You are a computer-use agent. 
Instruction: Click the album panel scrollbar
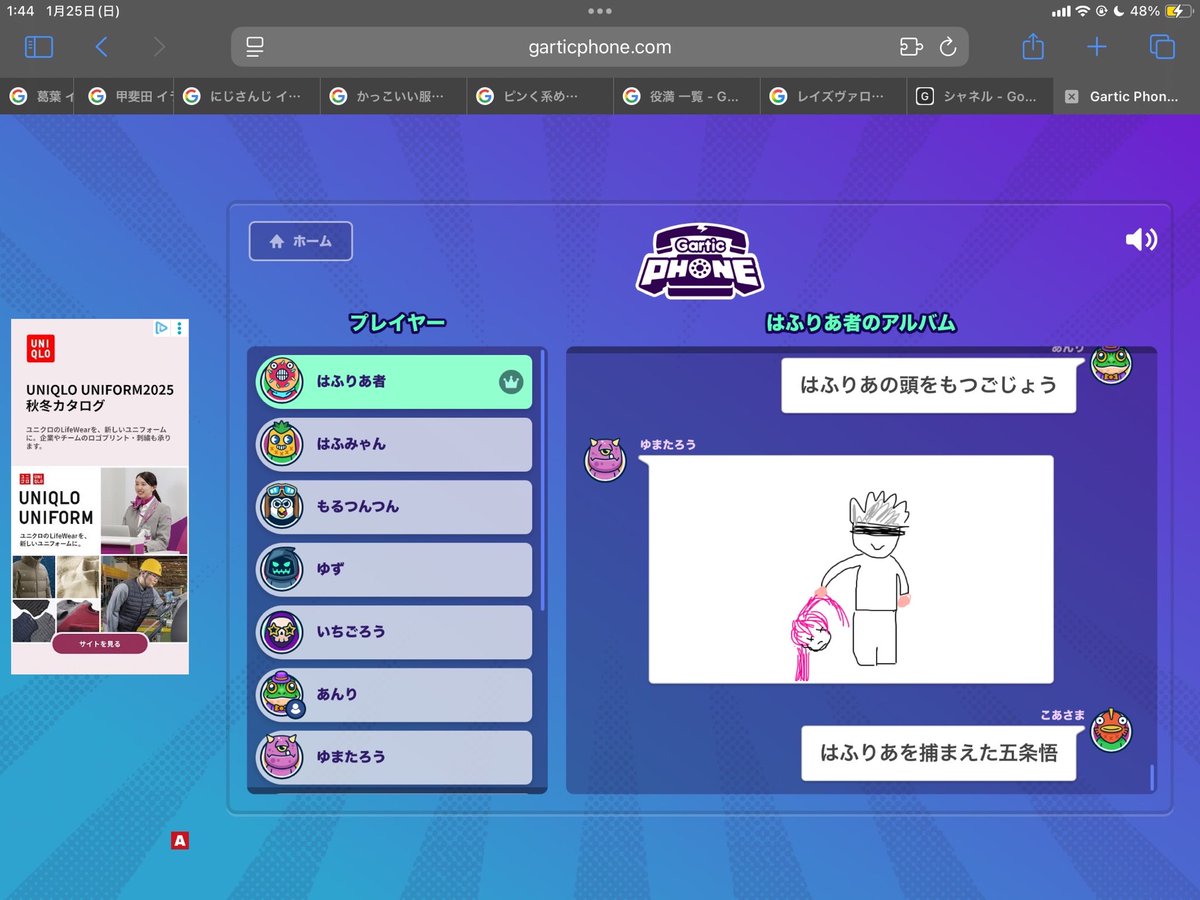tap(1151, 776)
